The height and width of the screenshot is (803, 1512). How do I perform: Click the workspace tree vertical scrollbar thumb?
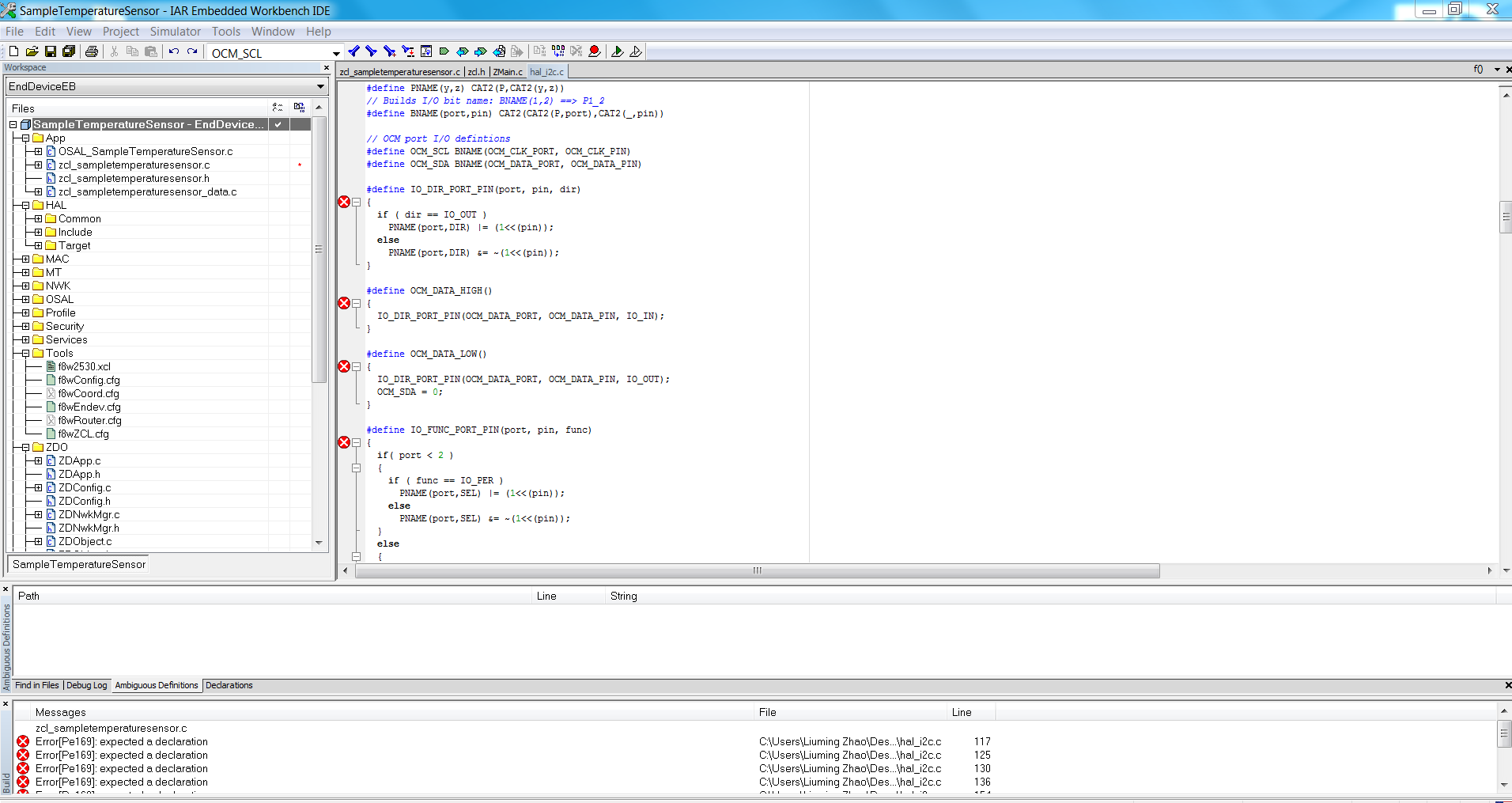click(x=319, y=250)
